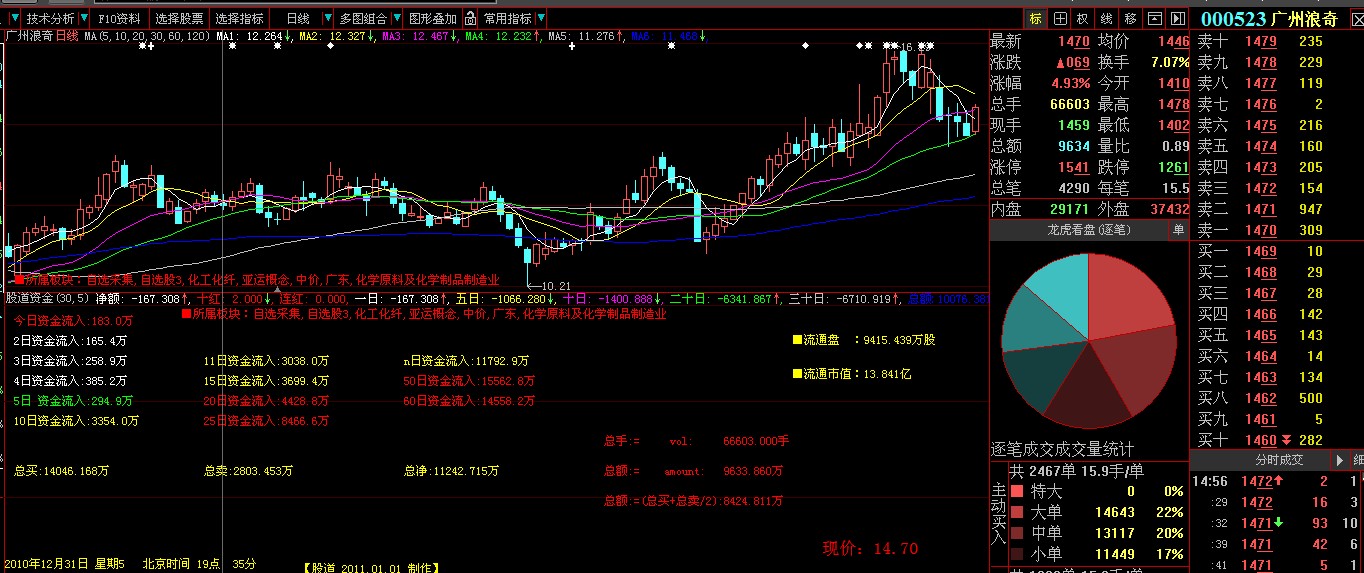
Task: Click the 逐笔成交成交量统计 heading
Action: 1063,448
